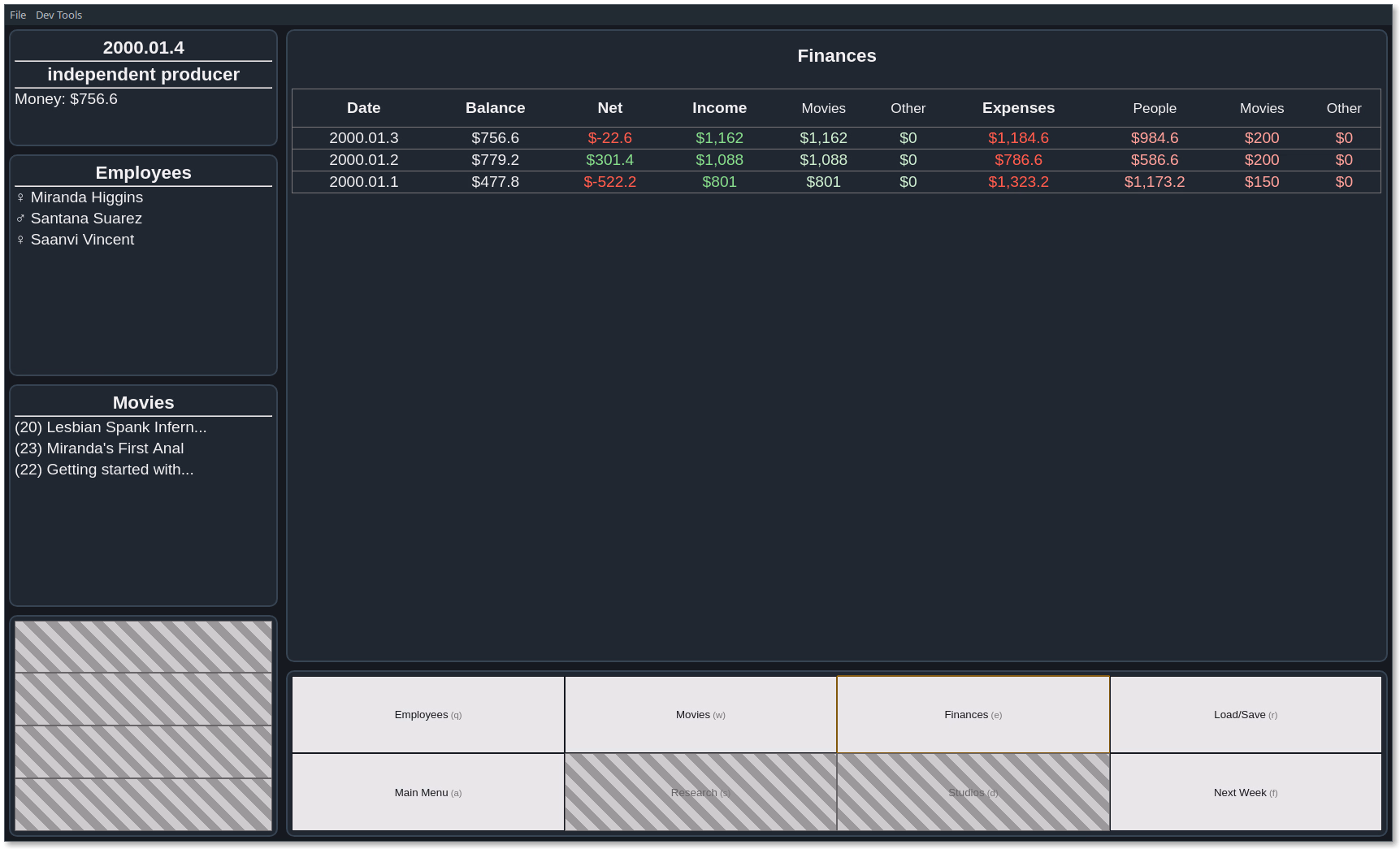This screenshot has width=1400, height=849.
Task: Click the Balance column header
Action: pyautogui.click(x=495, y=108)
